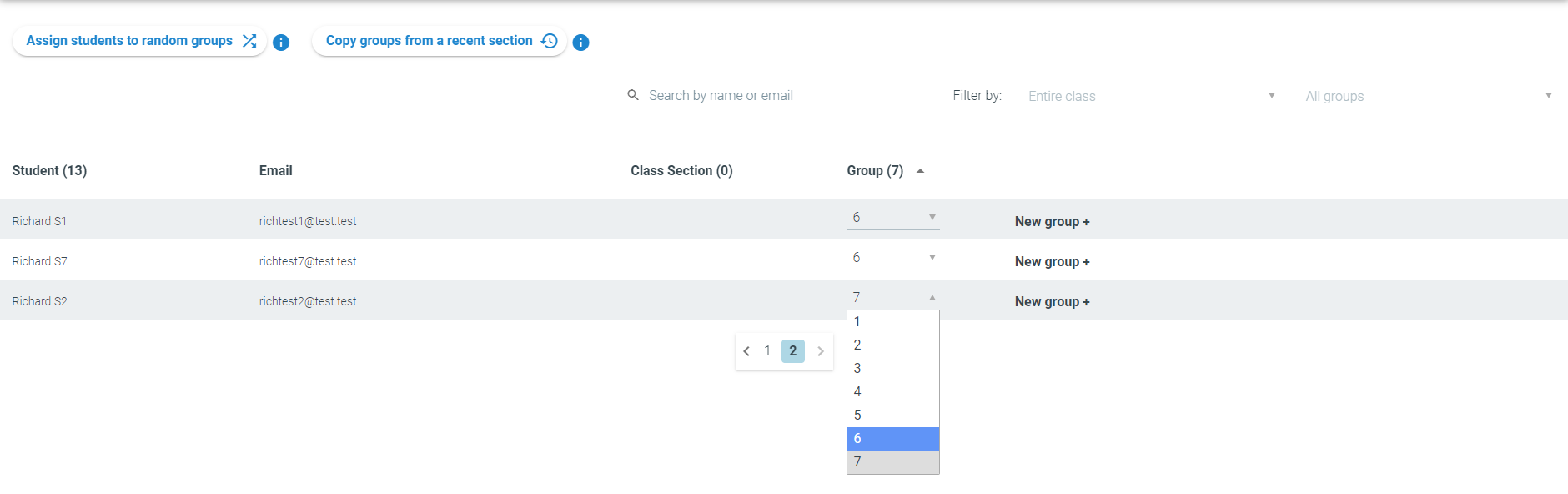
Task: Choose group 6 in the open list
Action: click(x=893, y=439)
